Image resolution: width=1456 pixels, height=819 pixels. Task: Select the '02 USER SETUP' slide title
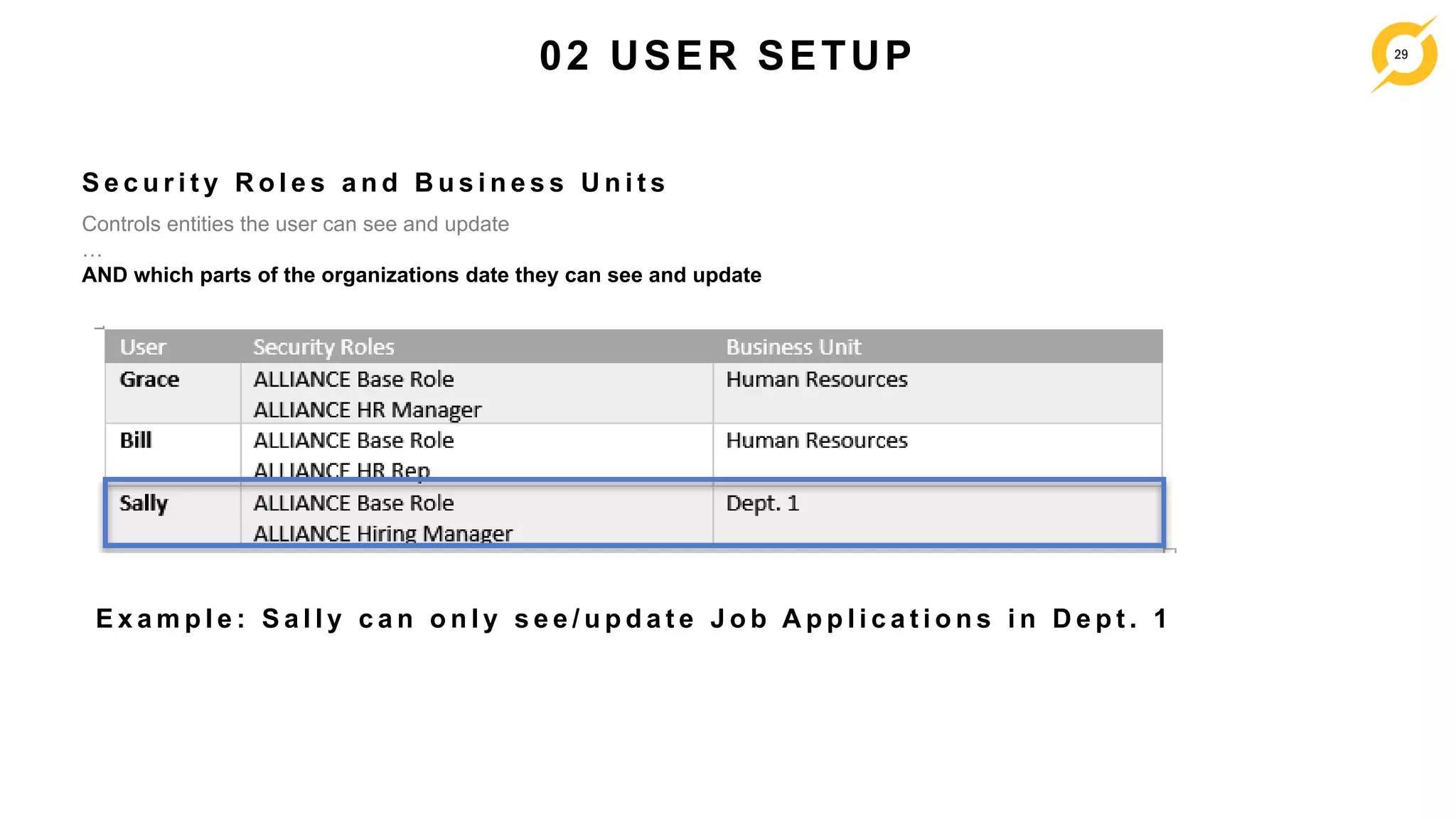click(727, 55)
